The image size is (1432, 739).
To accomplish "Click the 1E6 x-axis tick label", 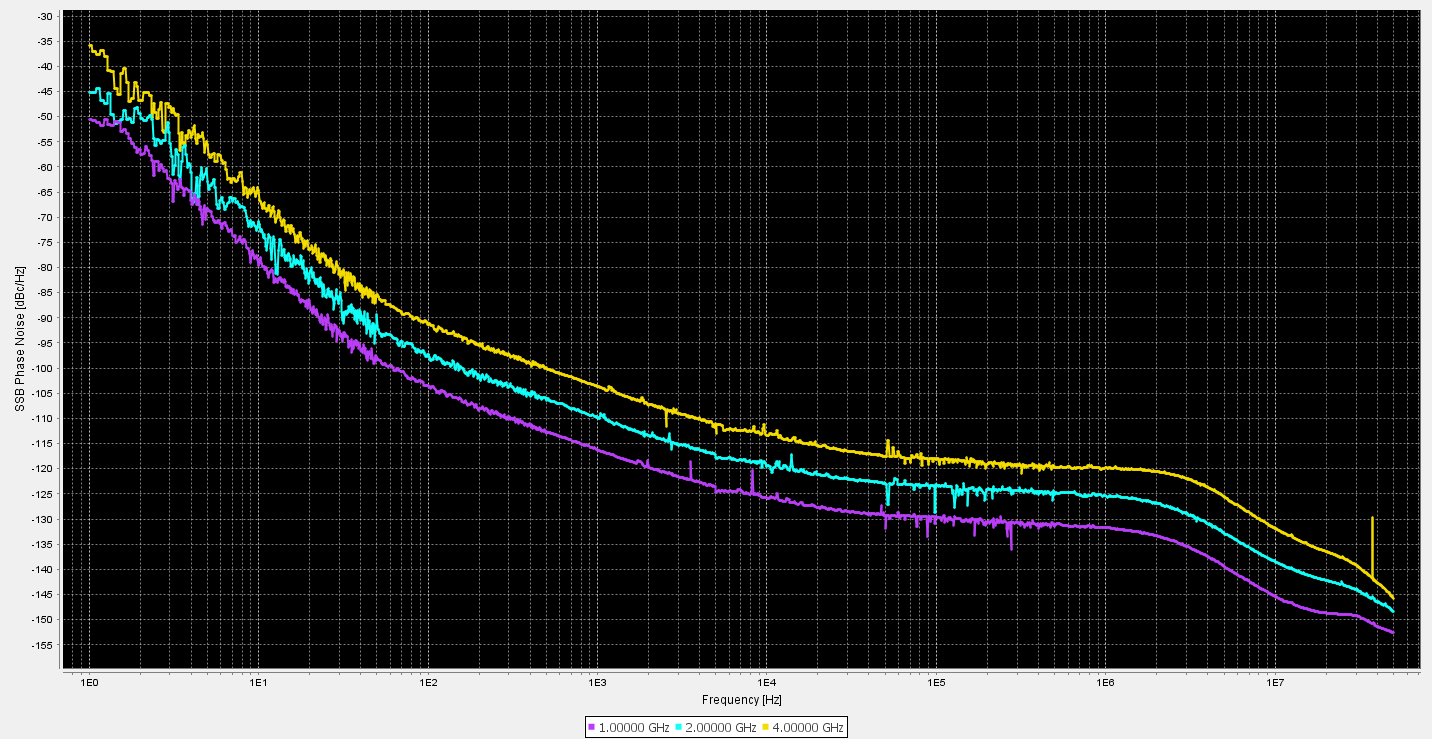I will [1105, 683].
